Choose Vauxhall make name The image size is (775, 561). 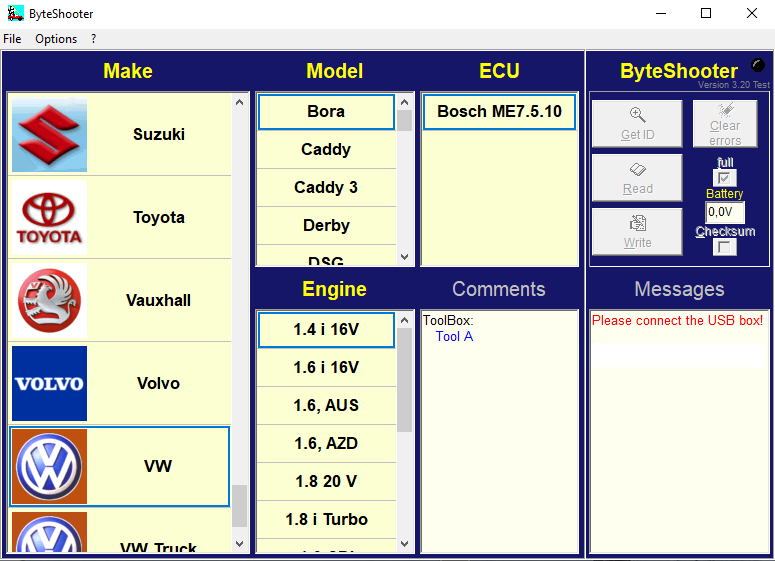tap(159, 301)
